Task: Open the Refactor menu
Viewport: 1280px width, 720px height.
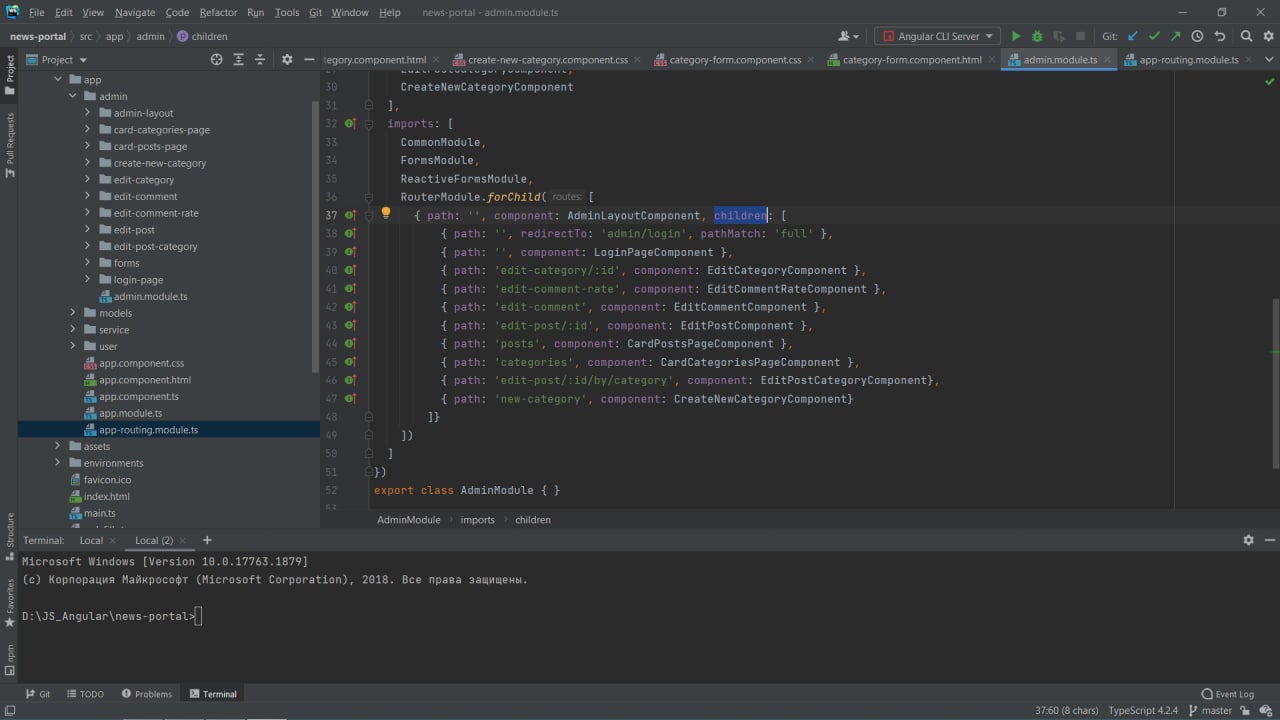Action: point(218,12)
